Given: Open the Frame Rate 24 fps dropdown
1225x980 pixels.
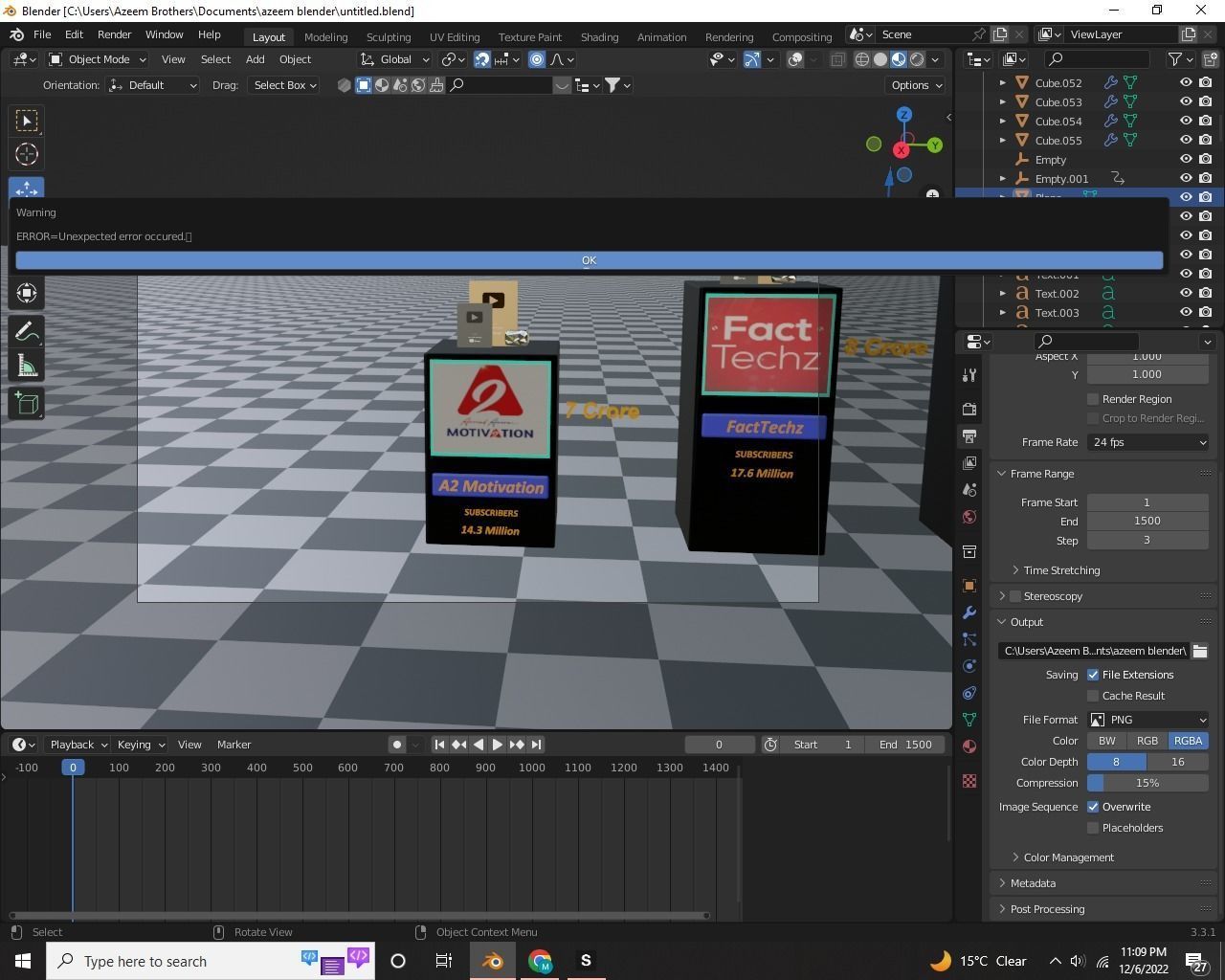Looking at the screenshot, I should [x=1148, y=442].
